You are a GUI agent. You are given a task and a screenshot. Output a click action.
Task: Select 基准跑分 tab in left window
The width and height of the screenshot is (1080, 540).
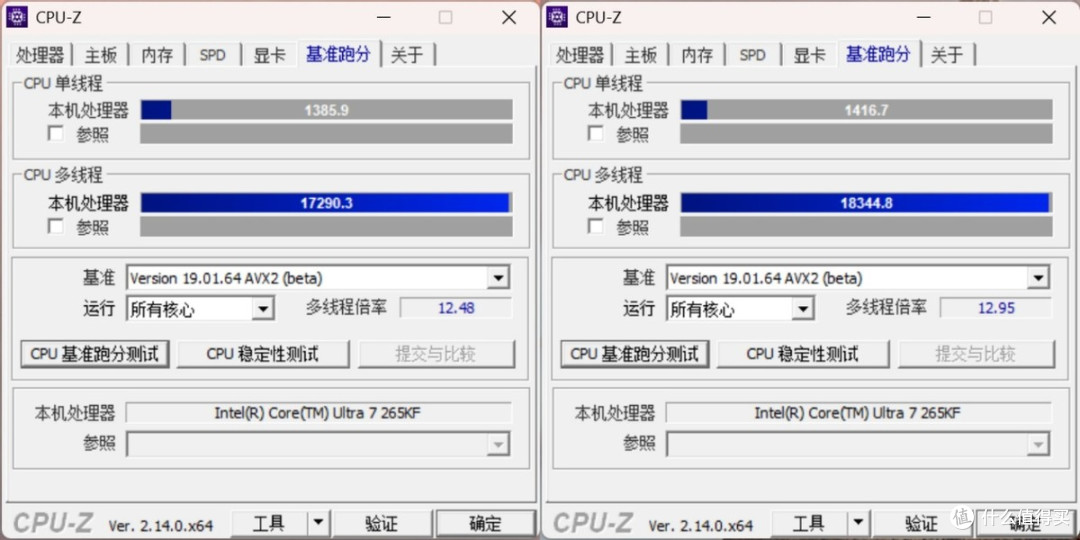[338, 54]
